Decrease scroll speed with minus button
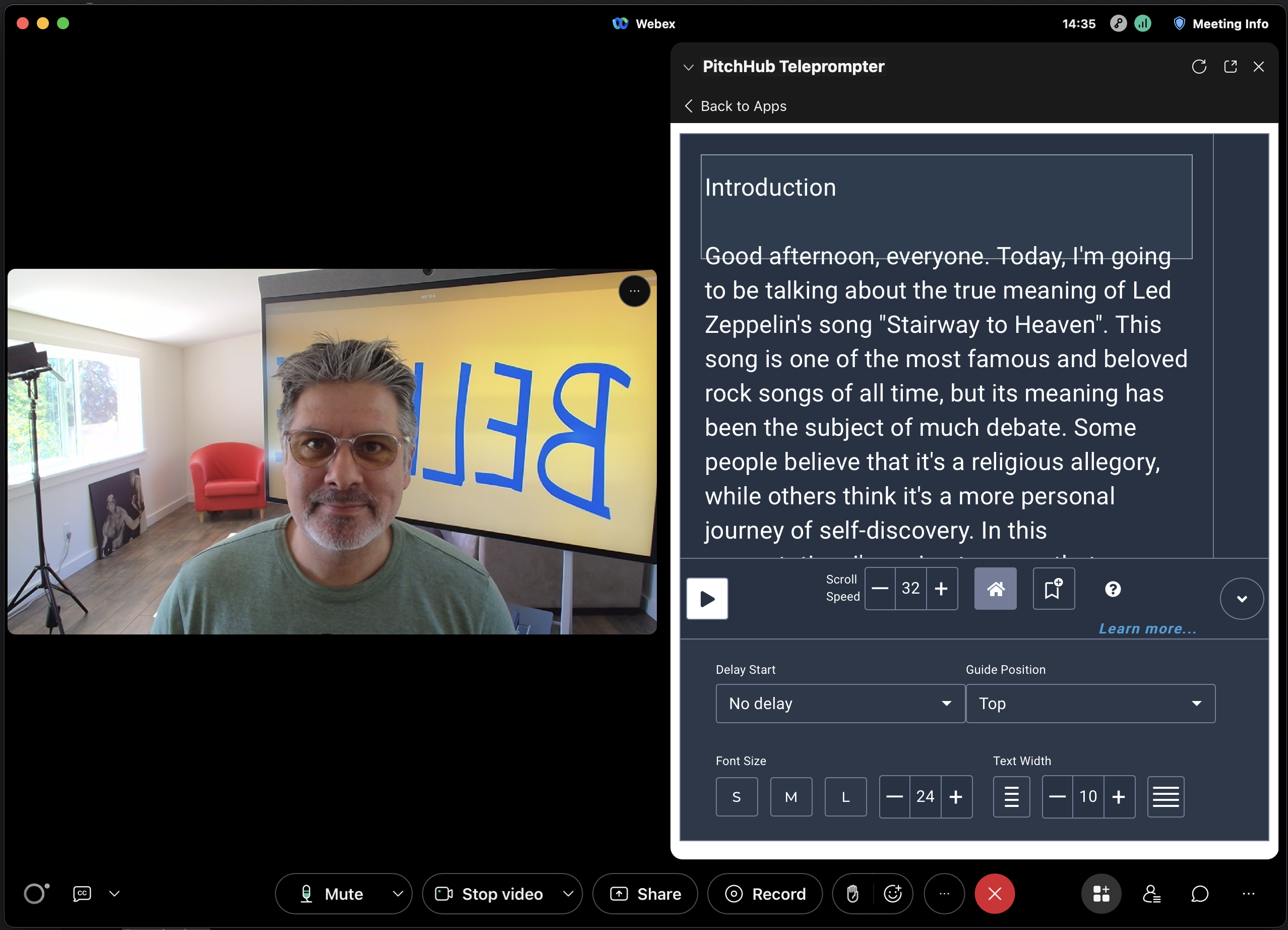Screen dimensions: 1288x930 pyautogui.click(x=878, y=589)
